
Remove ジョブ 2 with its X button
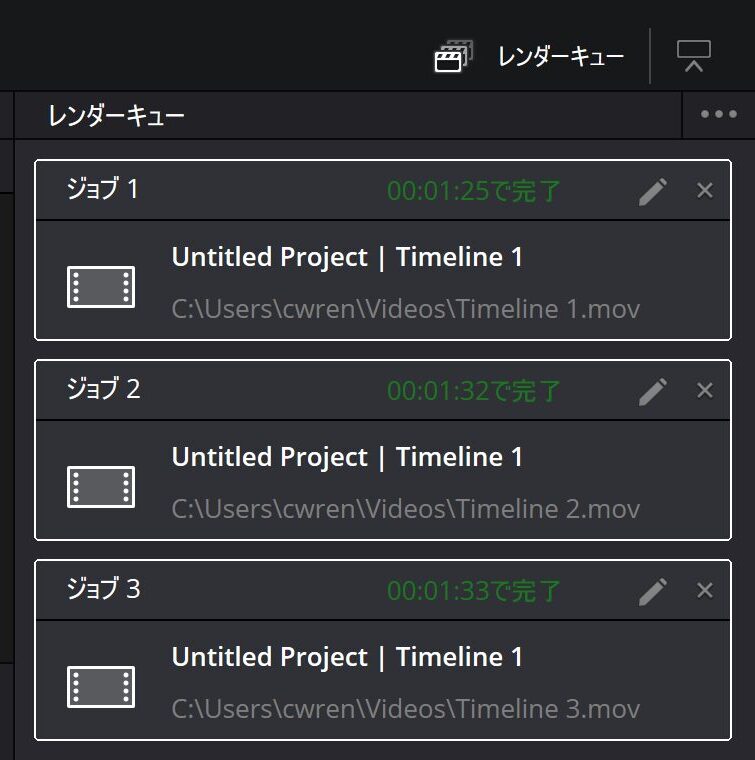705,390
